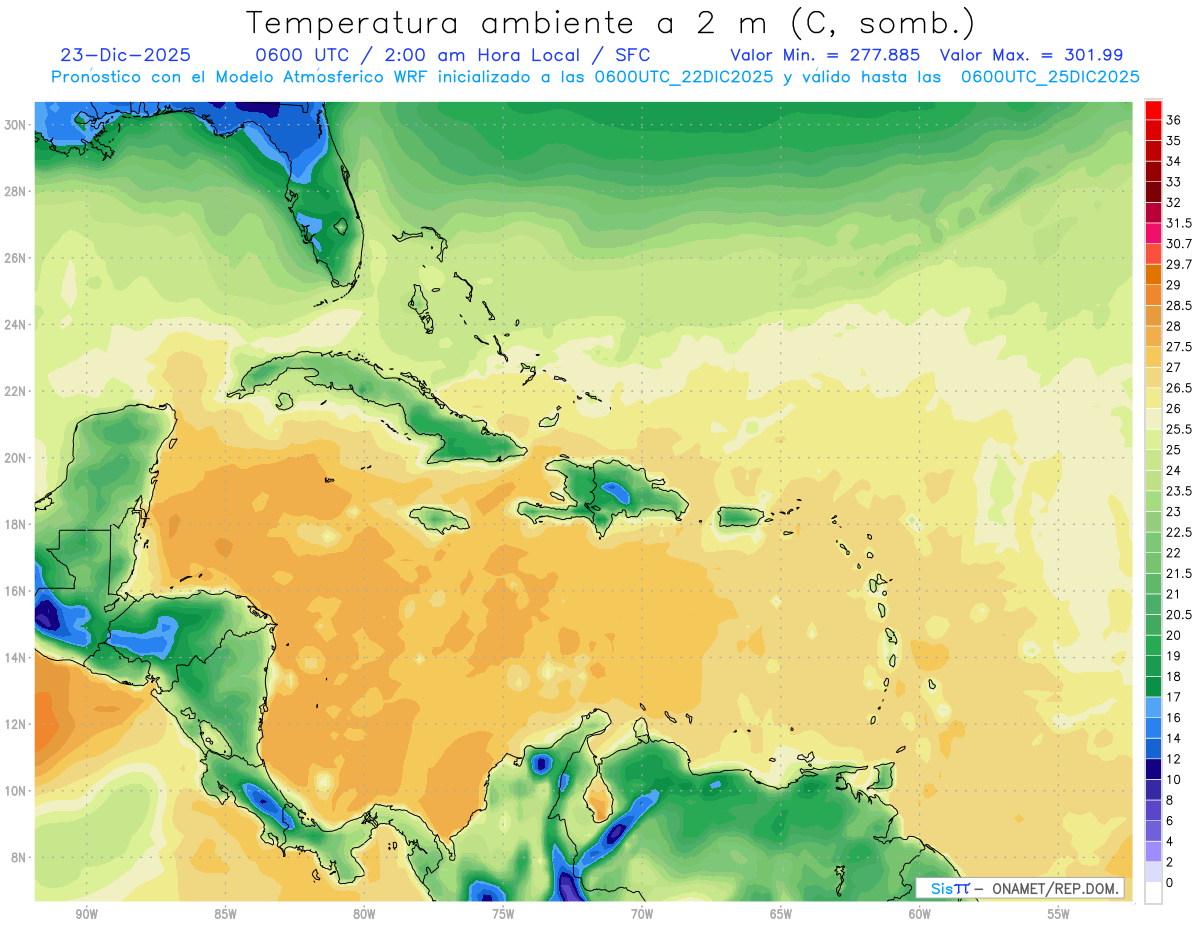Click the '60W' longitude label

pyautogui.click(x=920, y=914)
